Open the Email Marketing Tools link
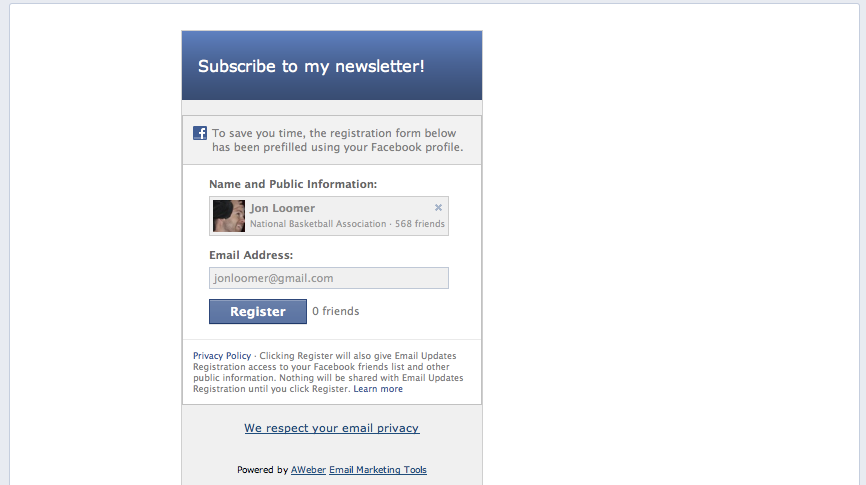Image resolution: width=866 pixels, height=485 pixels. pos(378,470)
